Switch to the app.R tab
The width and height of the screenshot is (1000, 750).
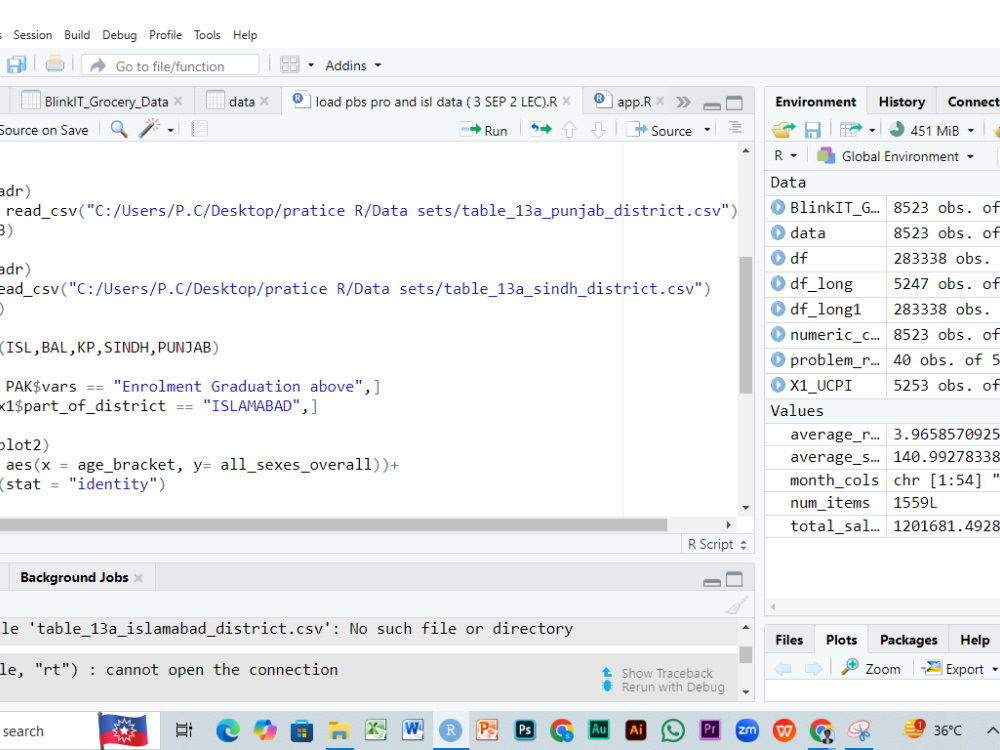click(x=628, y=101)
